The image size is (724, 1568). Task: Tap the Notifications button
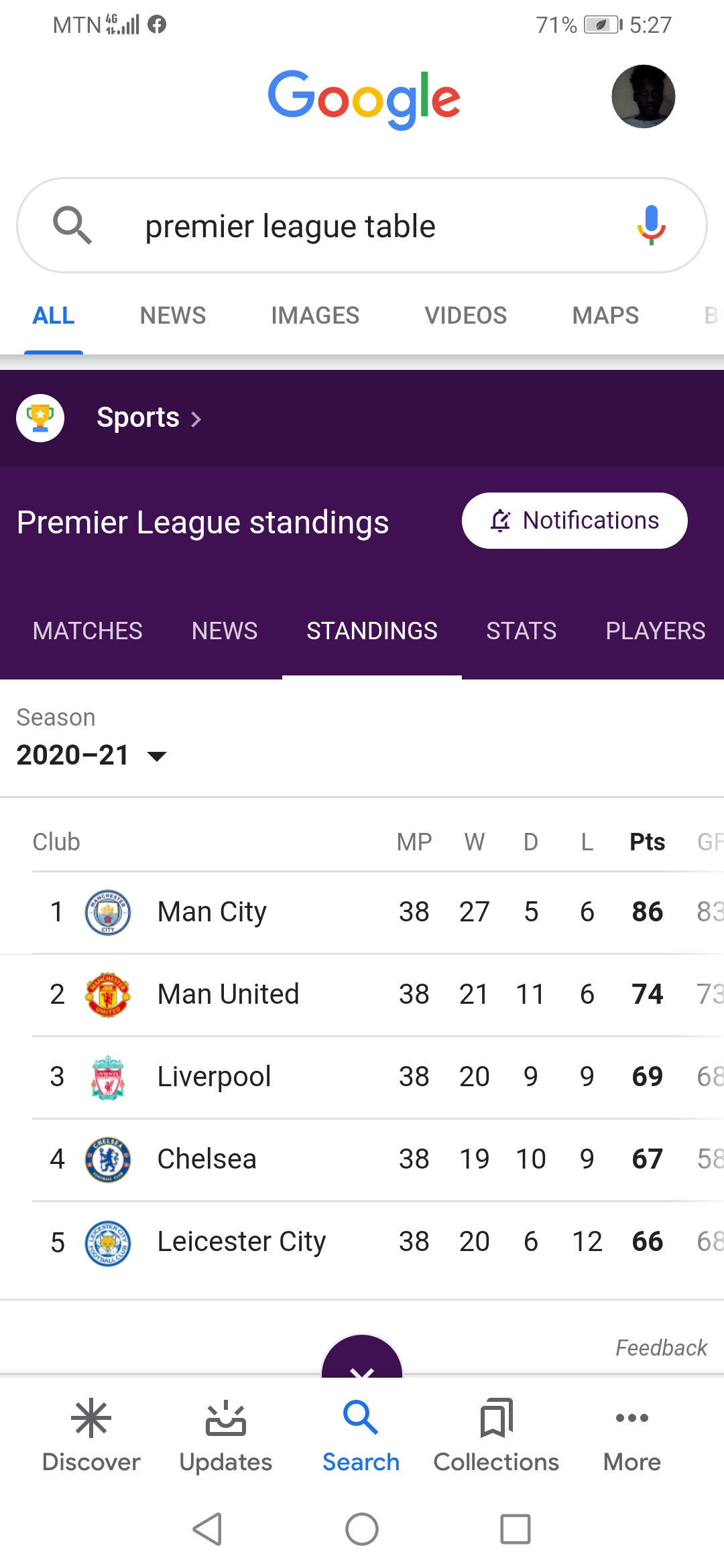click(575, 521)
